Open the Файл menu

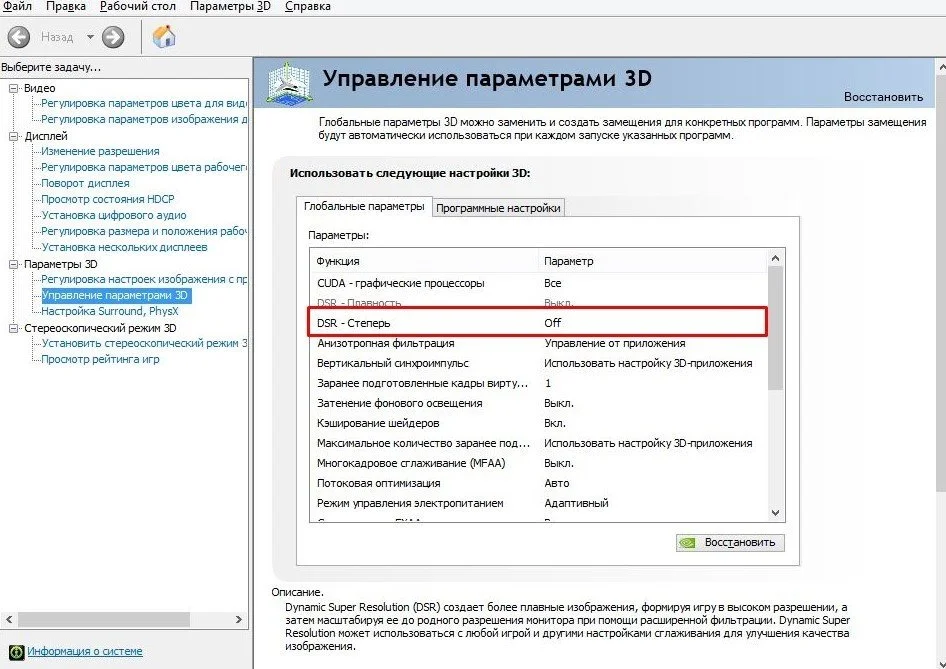[17, 7]
